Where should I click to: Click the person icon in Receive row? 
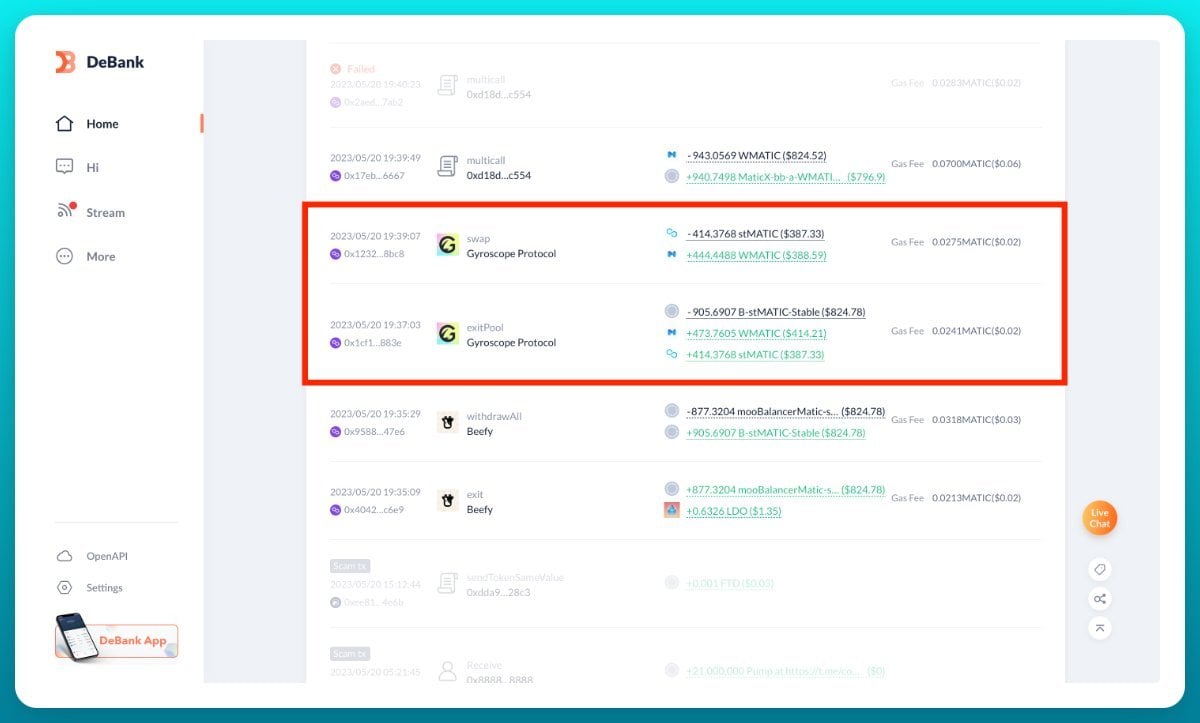tap(448, 672)
